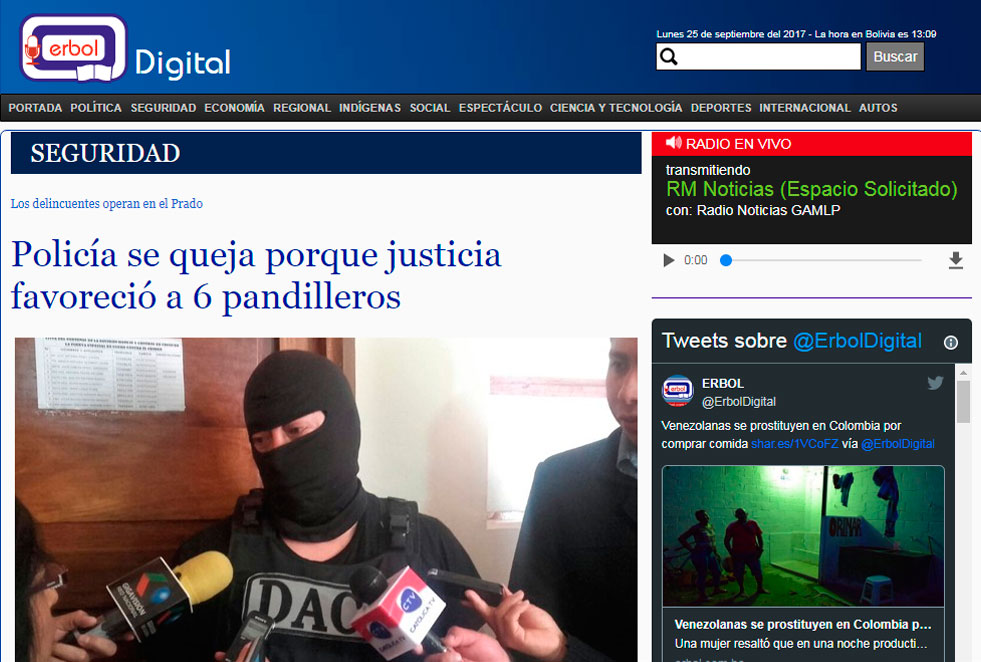The image size is (981, 662).
Task: Click the magnifying glass search icon
Action: [670, 57]
